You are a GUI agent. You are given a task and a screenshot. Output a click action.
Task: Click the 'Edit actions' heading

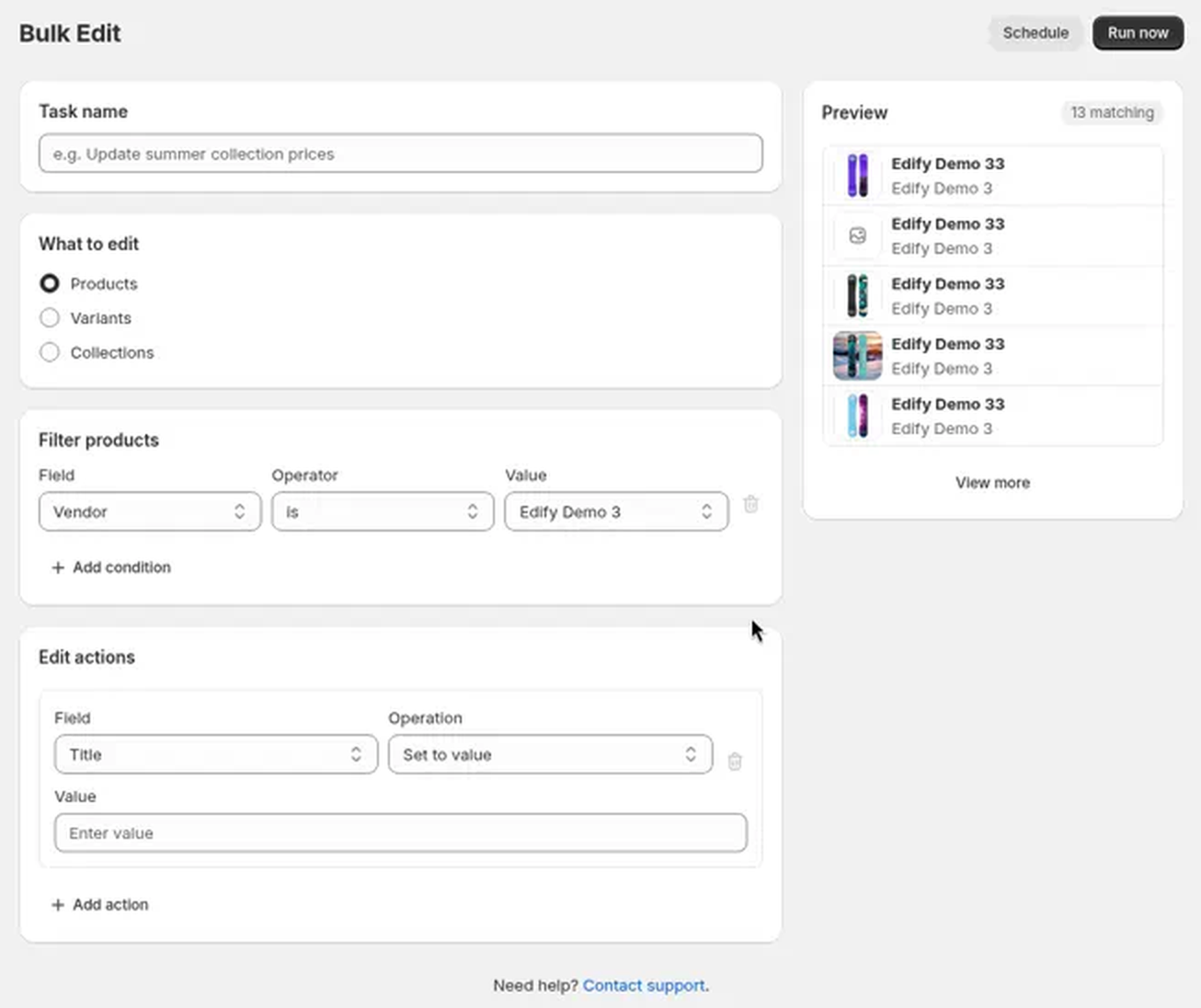tap(86, 657)
